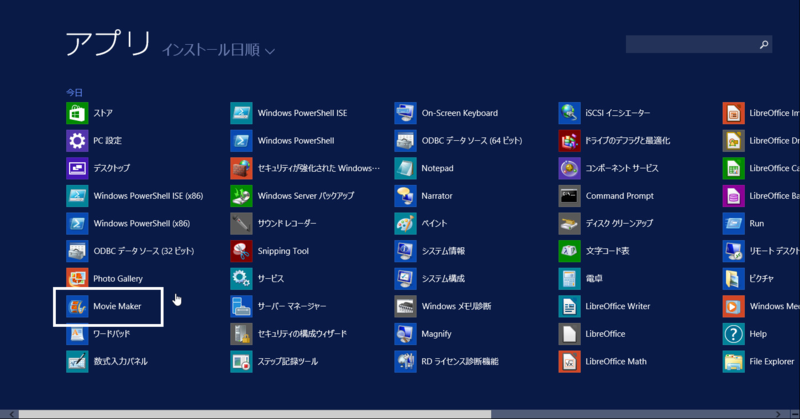Launch Command Prompt icon
Viewport: 800px width, 419px height.
(x=569, y=195)
